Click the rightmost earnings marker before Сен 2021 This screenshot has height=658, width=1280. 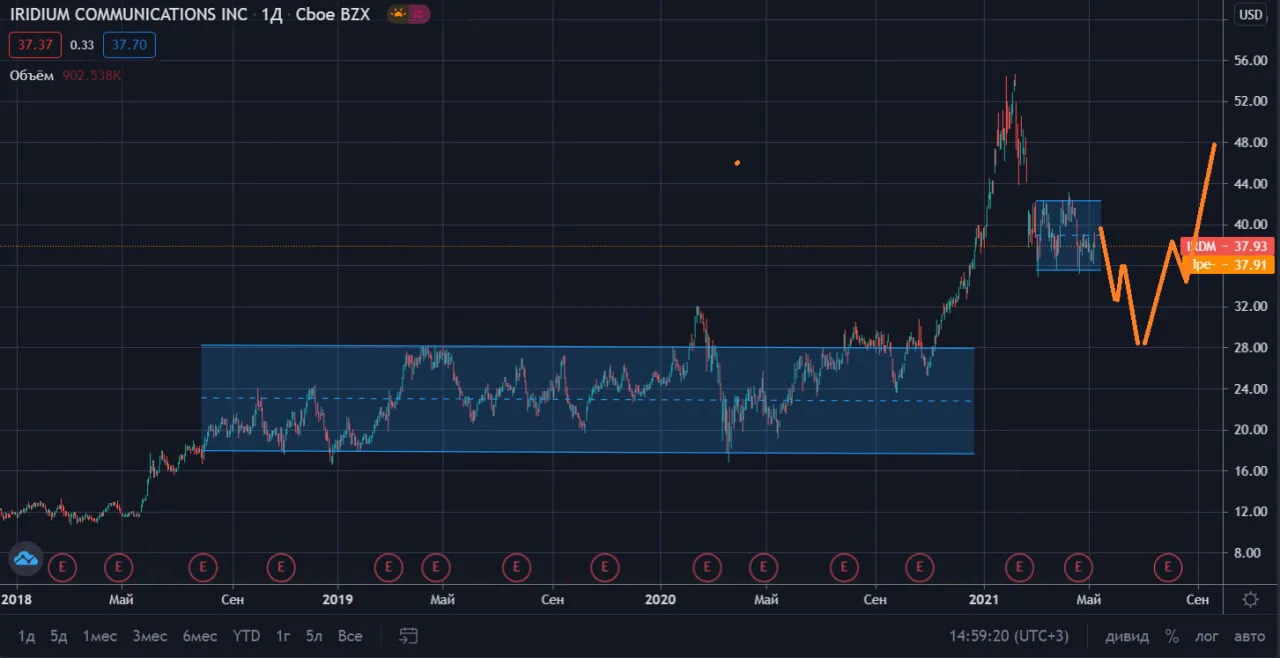(1167, 567)
